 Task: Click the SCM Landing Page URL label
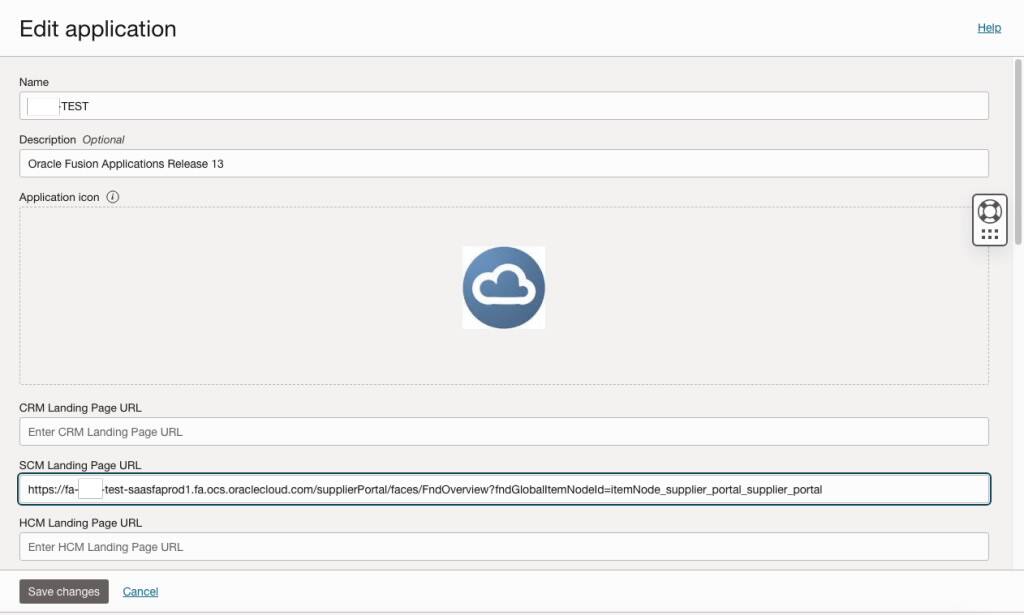pos(82,466)
